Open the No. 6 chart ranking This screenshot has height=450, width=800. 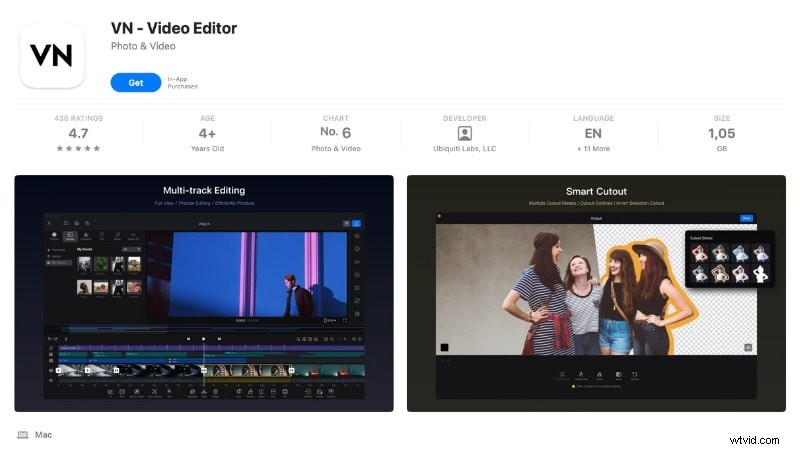(336, 132)
